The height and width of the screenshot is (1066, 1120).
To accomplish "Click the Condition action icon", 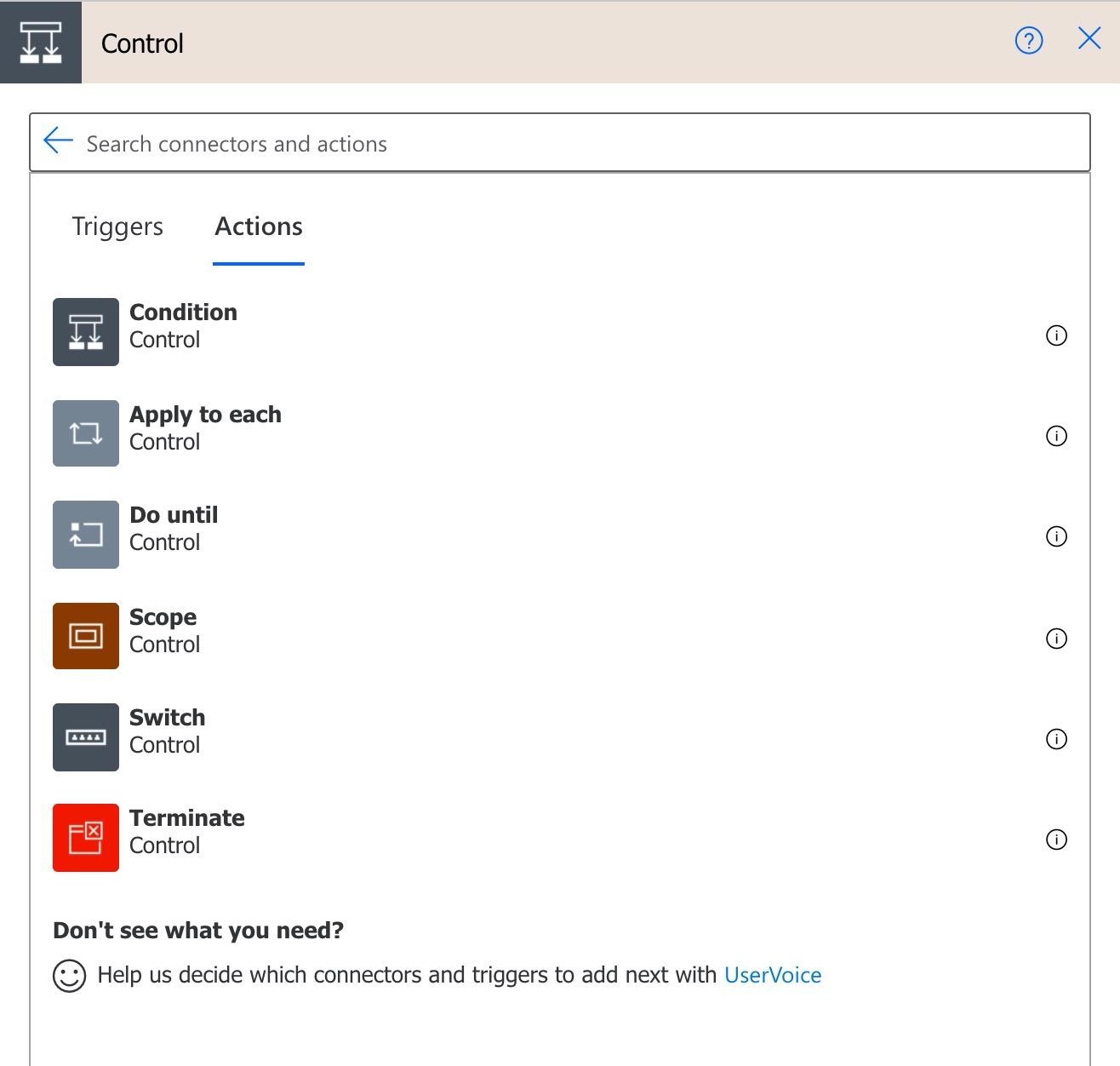I will click(x=86, y=332).
